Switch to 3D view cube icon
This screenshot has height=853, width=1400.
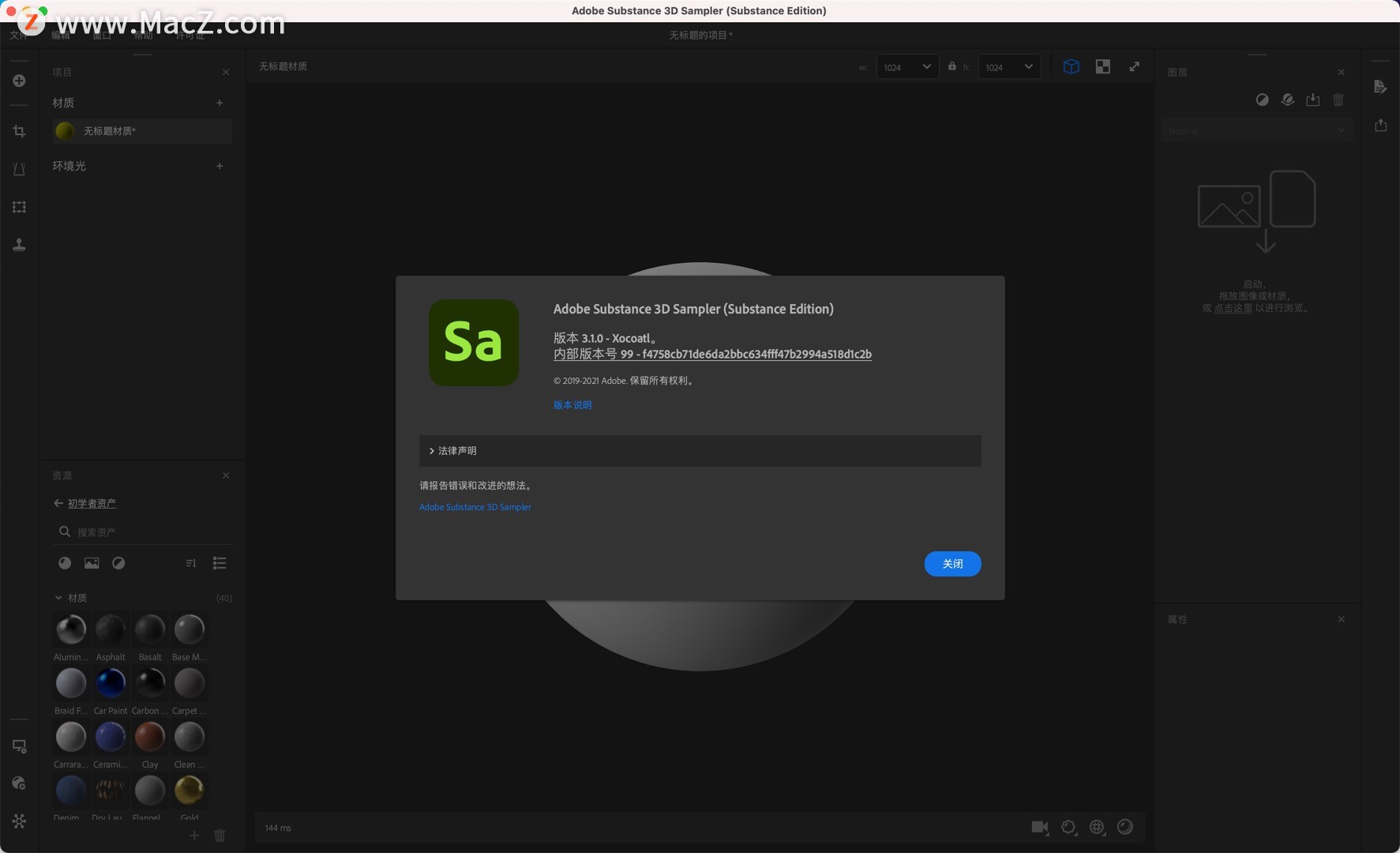[1071, 67]
